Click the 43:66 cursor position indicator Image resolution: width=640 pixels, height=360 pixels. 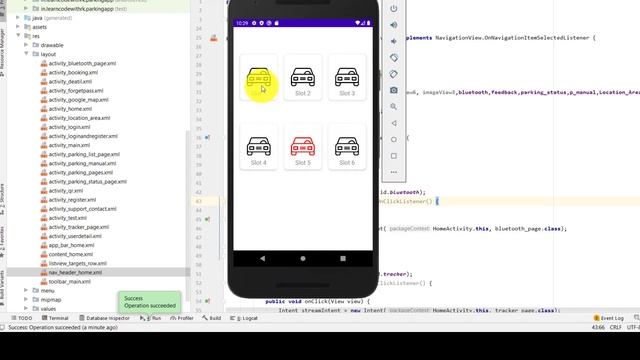click(x=598, y=327)
